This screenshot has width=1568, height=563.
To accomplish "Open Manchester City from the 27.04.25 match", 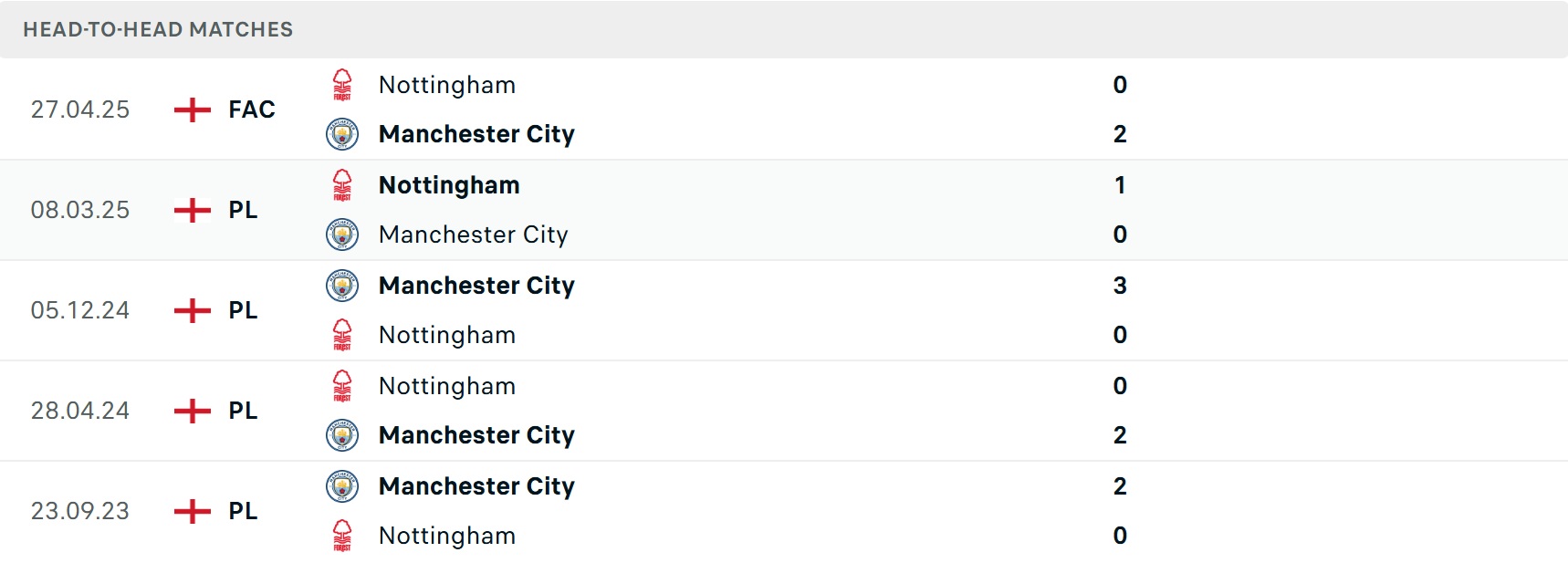I will pos(476,134).
